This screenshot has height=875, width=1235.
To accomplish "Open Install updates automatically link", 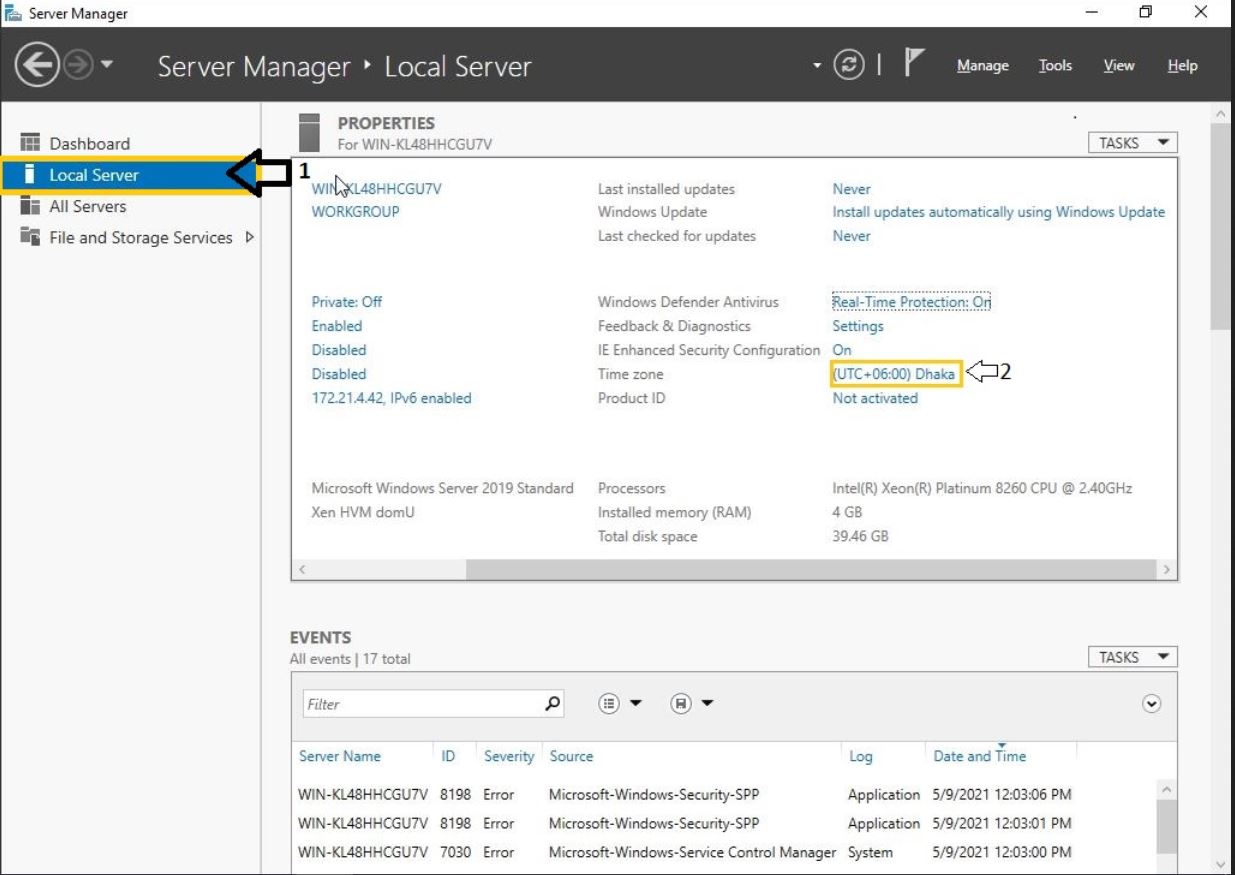I will tap(998, 212).
